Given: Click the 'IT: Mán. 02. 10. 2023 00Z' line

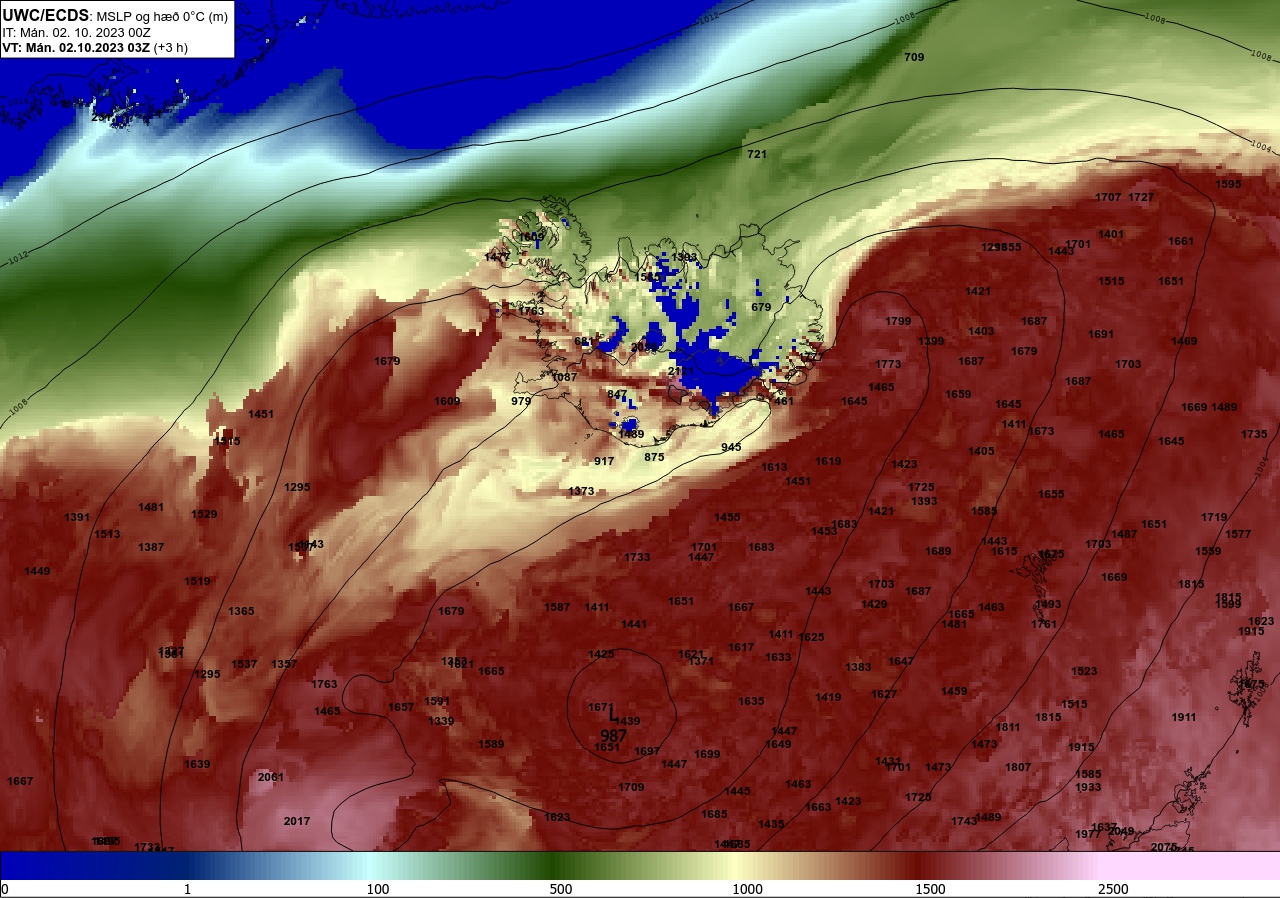Looking at the screenshot, I should (76, 32).
